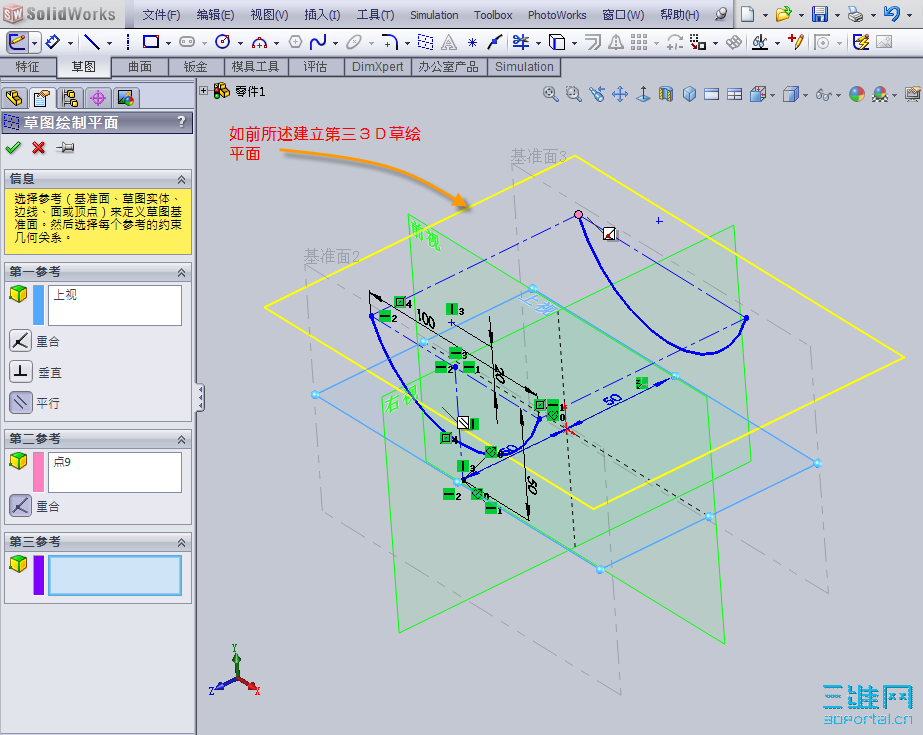Toggle the Perpendicular (垂直) relation button

tap(20, 372)
